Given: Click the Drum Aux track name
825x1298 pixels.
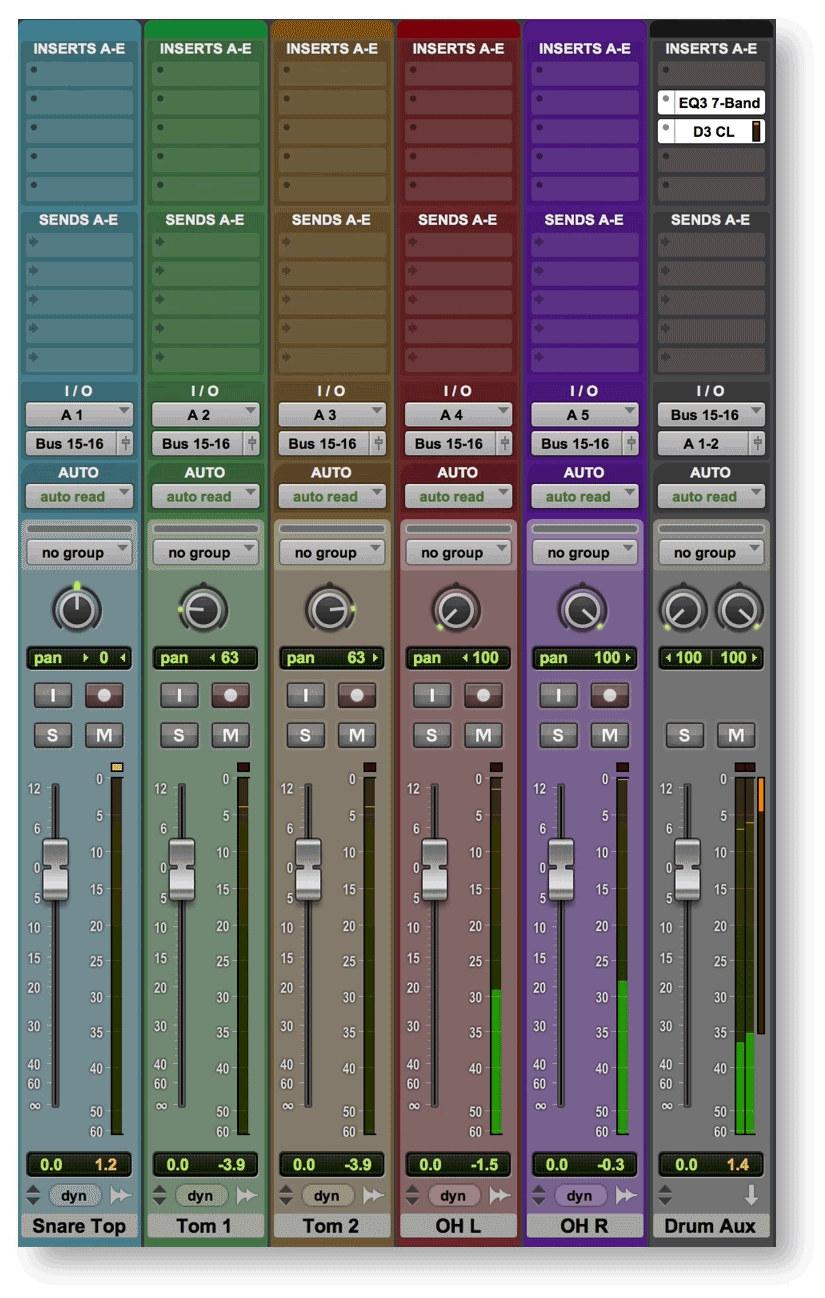Looking at the screenshot, I should 710,1226.
